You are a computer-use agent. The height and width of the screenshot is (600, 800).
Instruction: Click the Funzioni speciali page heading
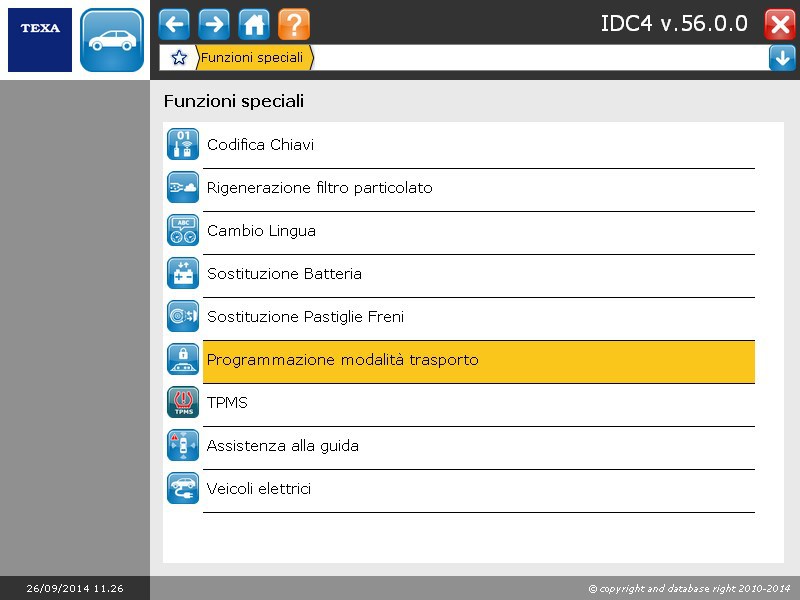click(x=234, y=101)
